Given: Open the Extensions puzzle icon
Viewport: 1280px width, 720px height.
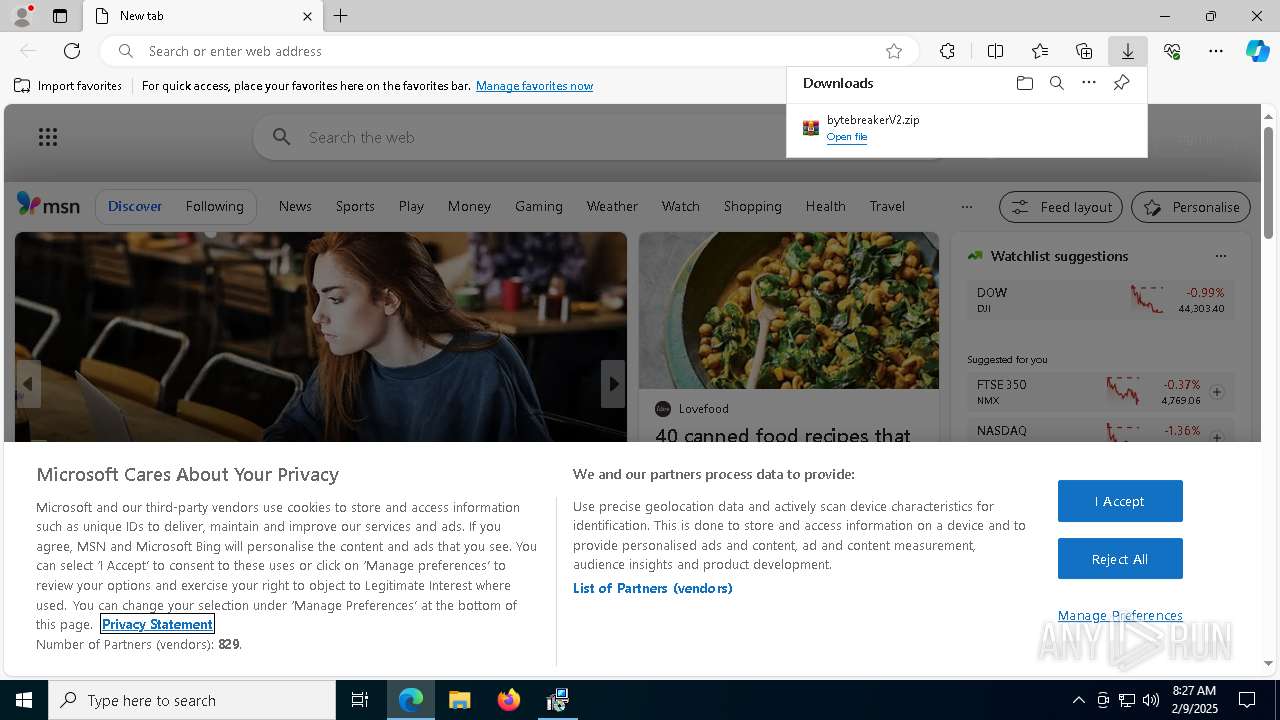Looking at the screenshot, I should tap(947, 51).
